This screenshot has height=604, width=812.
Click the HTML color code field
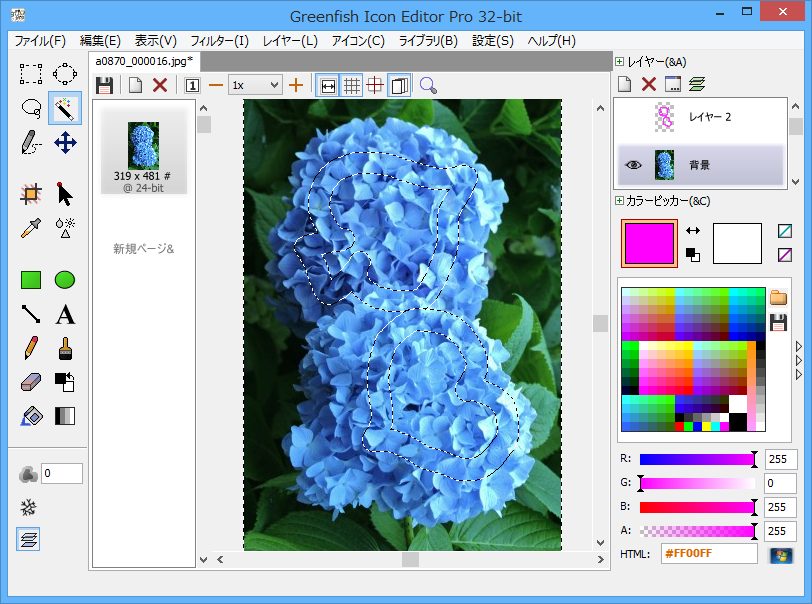708,554
